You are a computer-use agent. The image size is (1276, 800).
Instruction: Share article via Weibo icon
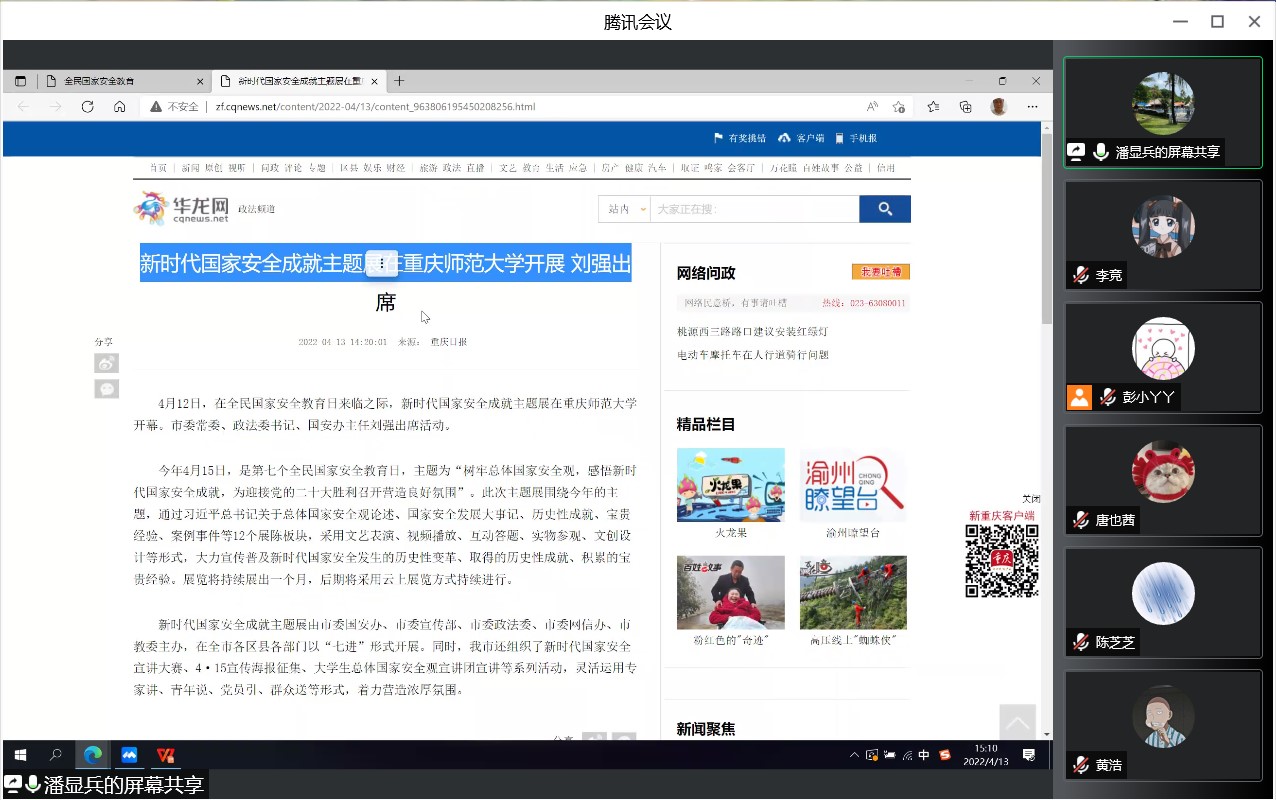106,363
